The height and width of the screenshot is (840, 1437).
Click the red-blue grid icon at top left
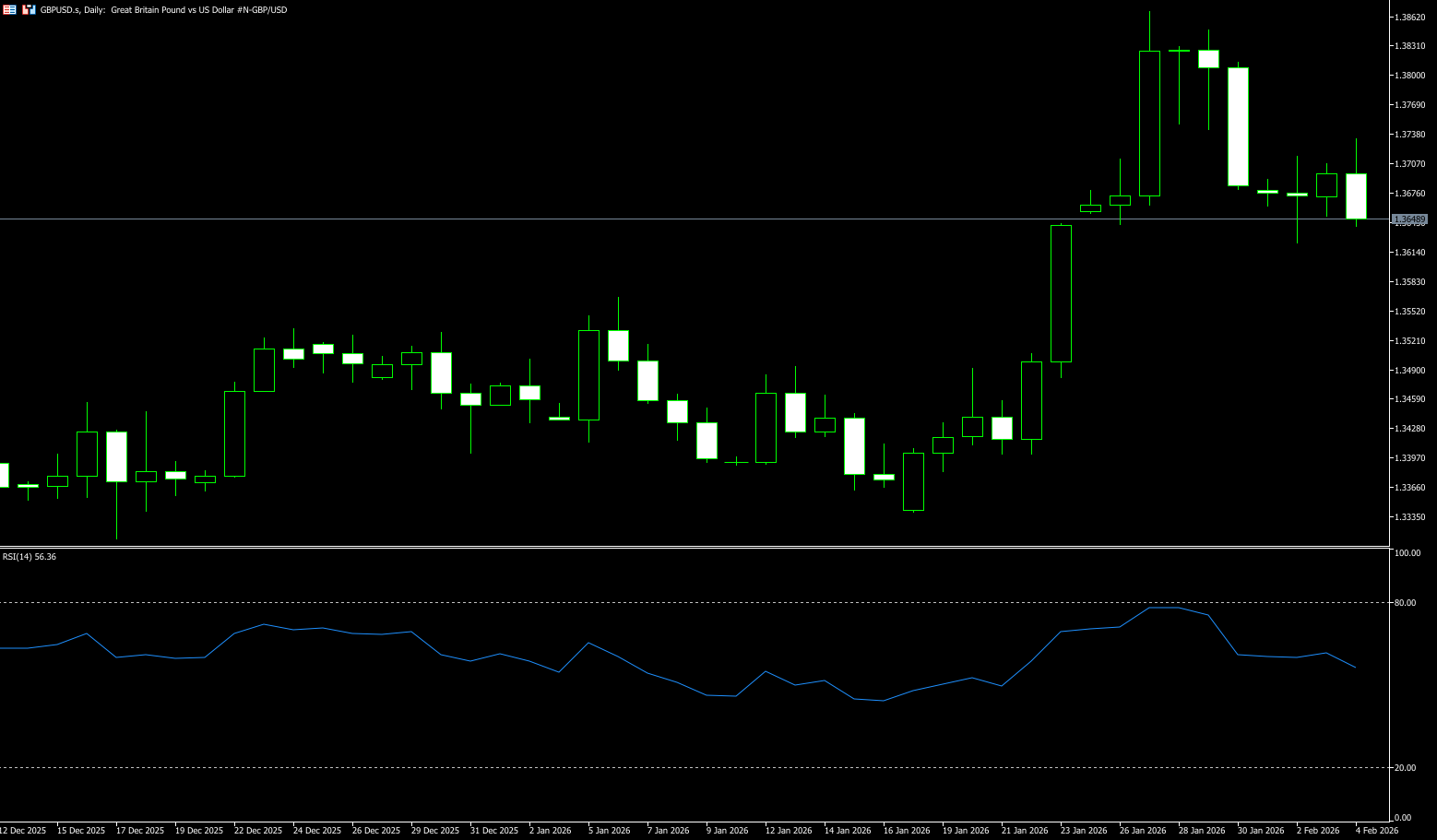coord(9,9)
